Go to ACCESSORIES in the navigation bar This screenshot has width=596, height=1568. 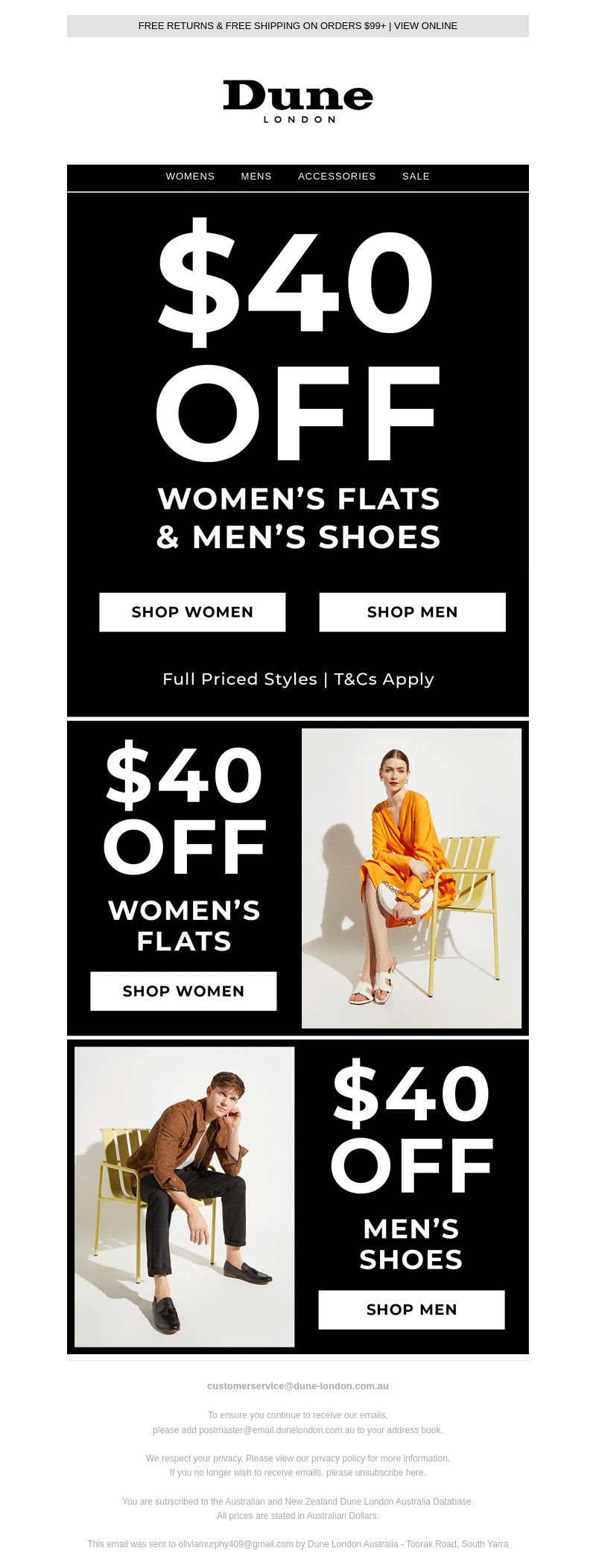coord(337,177)
